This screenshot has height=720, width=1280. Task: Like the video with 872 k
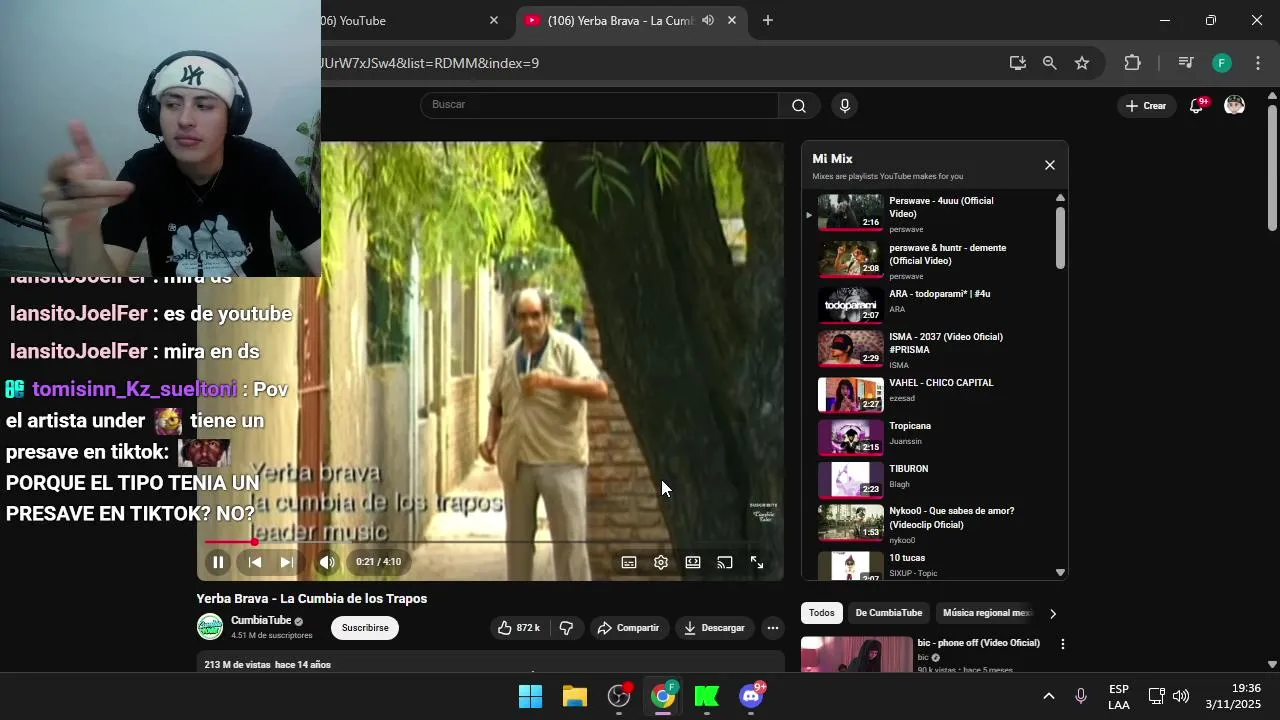pos(518,628)
